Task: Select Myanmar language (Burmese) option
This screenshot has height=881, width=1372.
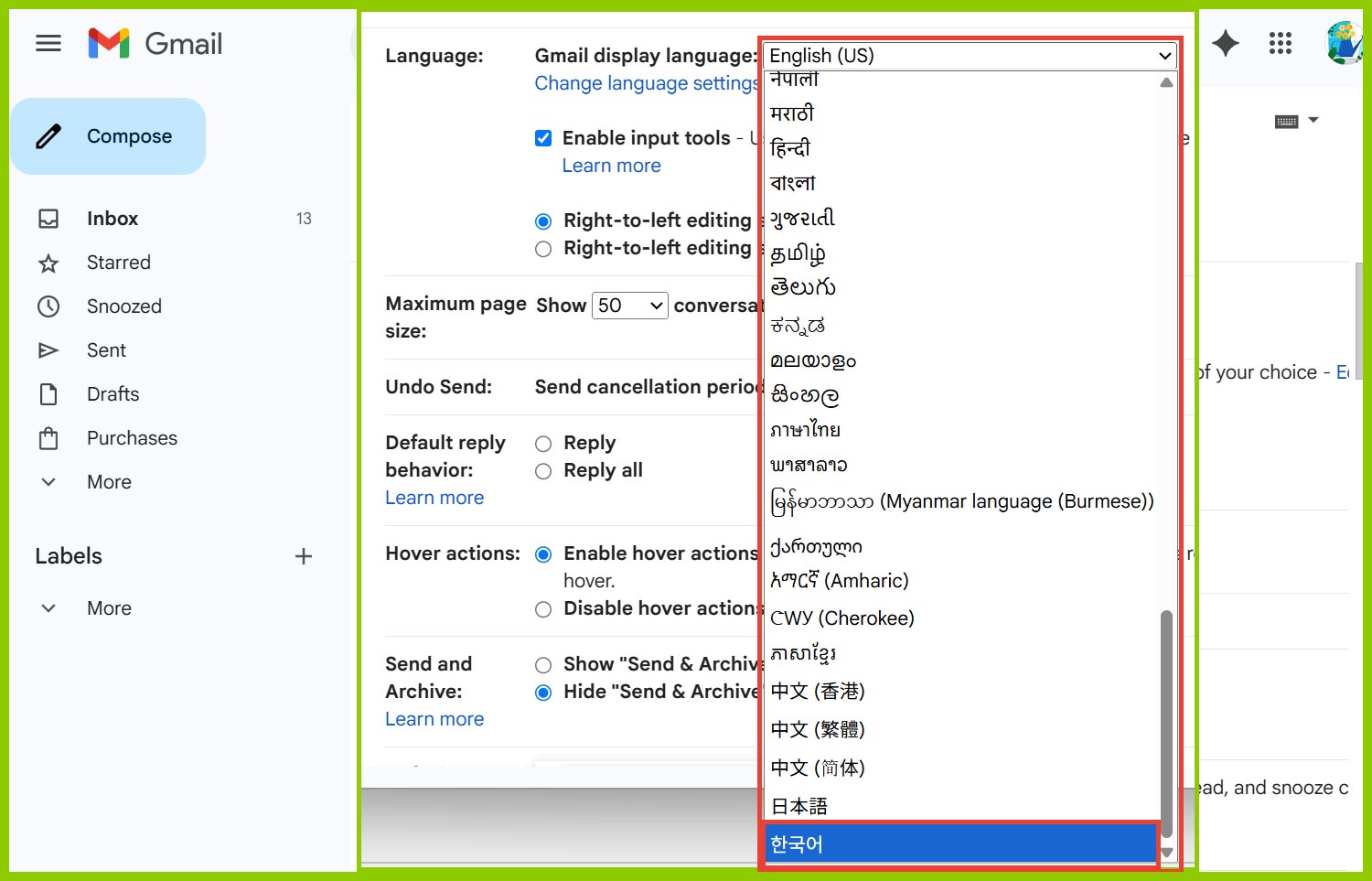Action: (960, 502)
